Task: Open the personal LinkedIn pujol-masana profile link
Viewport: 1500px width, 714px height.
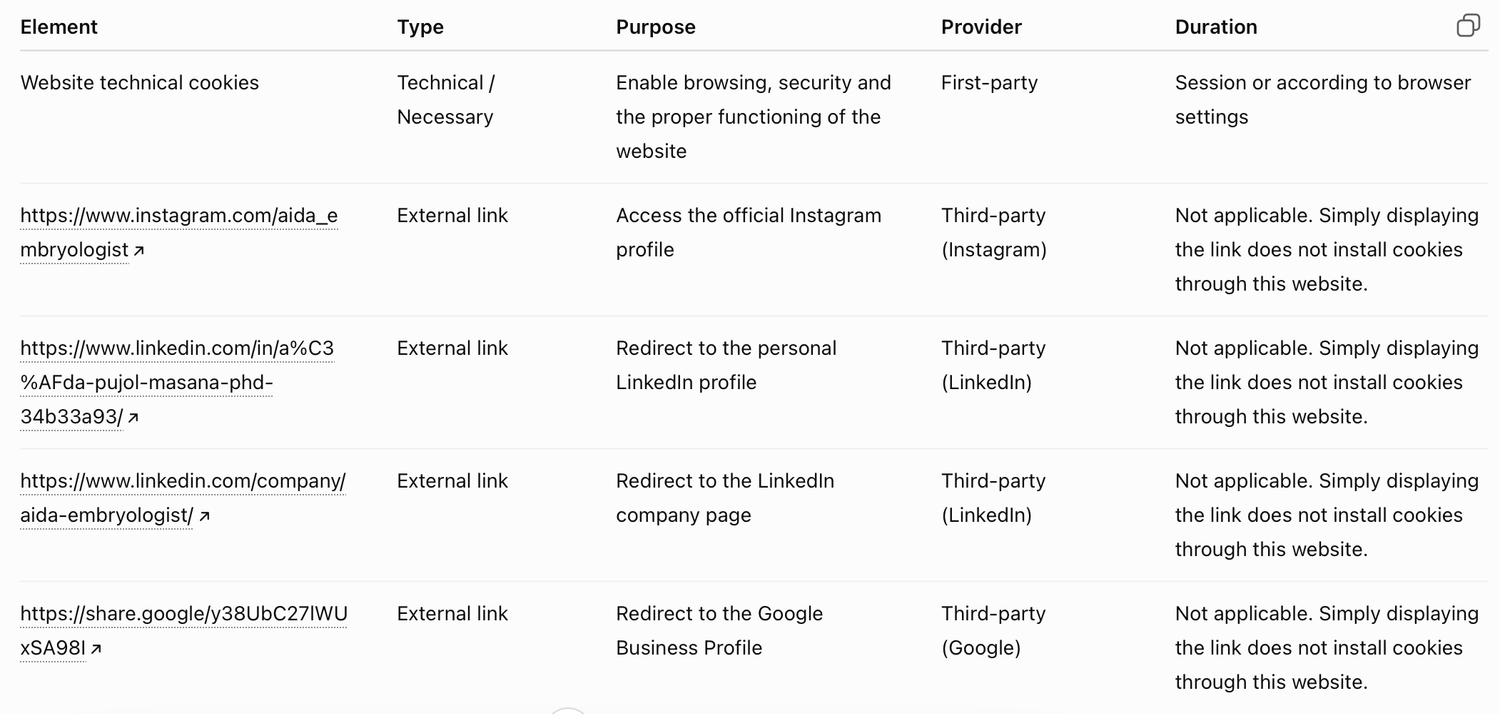Action: click(x=177, y=382)
